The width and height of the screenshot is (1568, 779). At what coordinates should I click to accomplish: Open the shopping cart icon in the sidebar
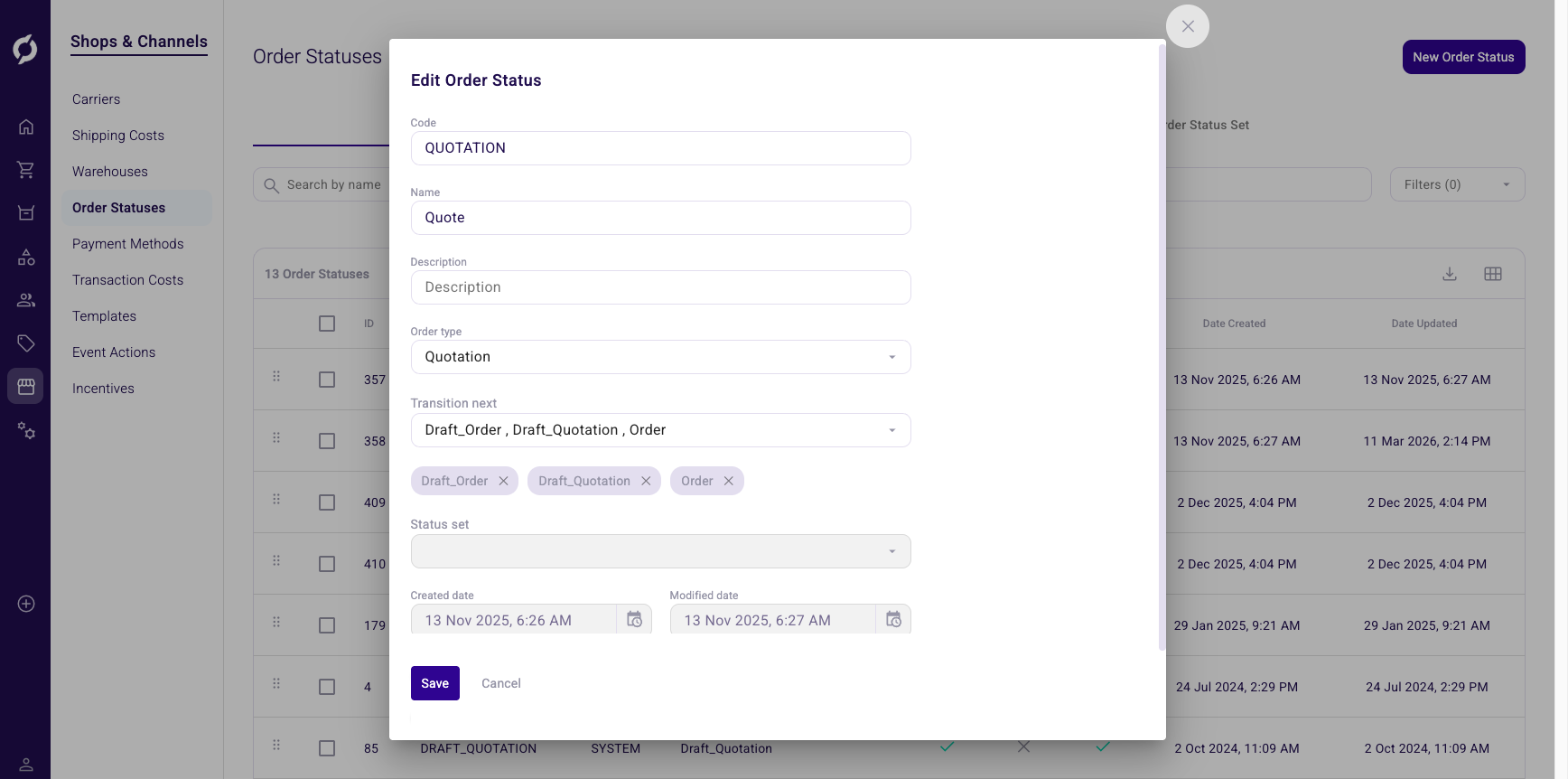tap(26, 170)
